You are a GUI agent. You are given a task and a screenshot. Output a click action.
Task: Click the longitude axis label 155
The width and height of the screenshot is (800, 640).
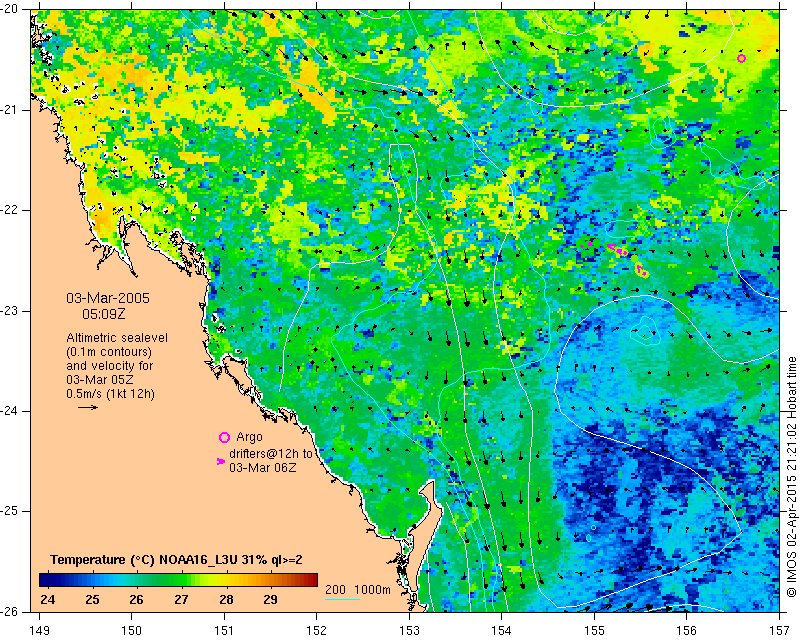(x=594, y=631)
